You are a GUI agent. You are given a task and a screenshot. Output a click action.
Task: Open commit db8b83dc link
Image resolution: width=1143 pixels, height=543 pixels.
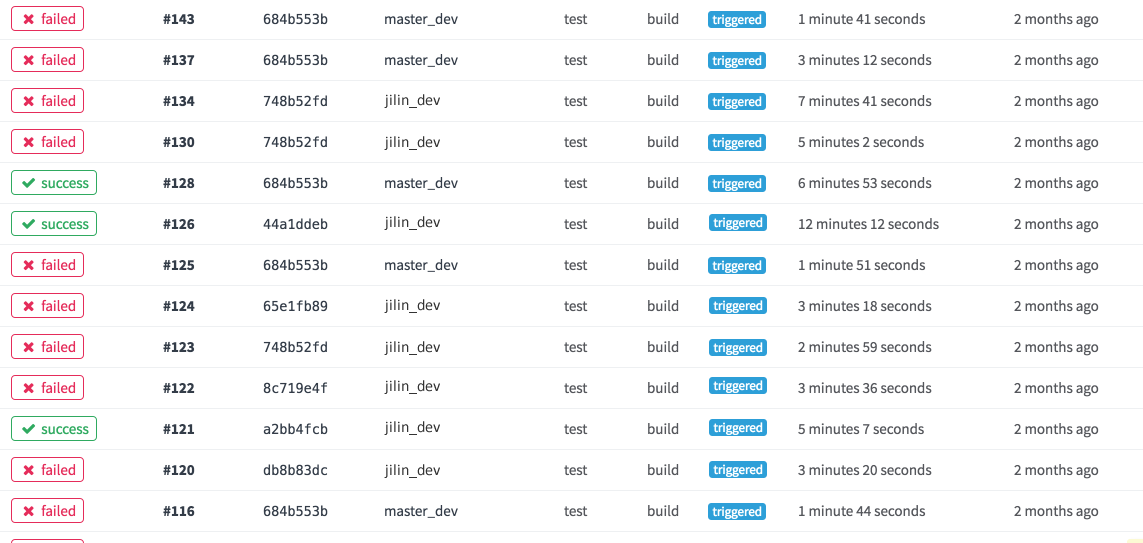[x=295, y=470]
